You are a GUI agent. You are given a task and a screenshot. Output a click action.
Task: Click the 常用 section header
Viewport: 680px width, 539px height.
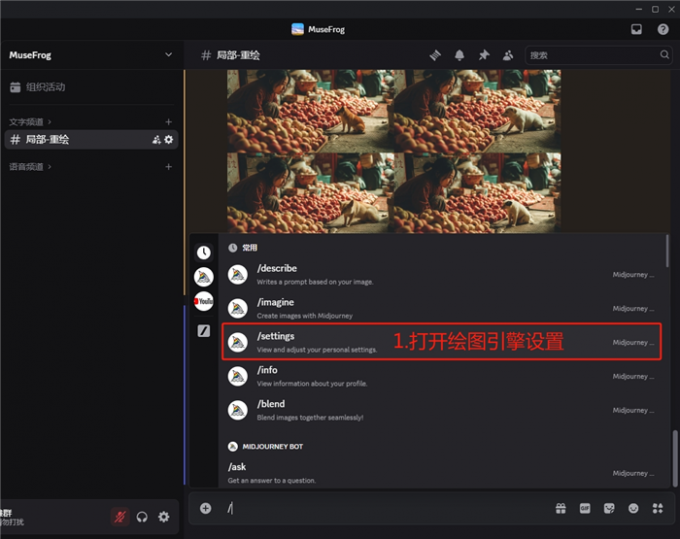[x=243, y=248]
